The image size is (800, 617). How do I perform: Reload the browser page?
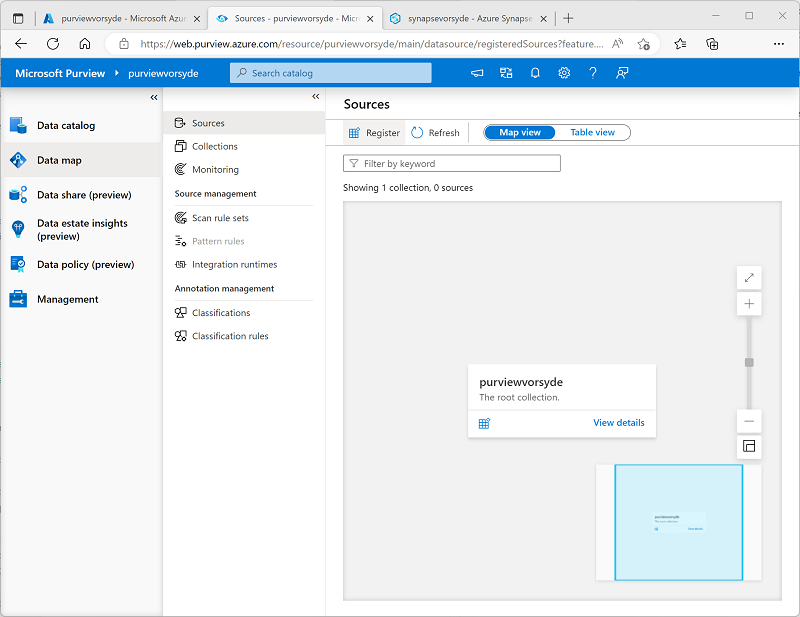click(53, 44)
